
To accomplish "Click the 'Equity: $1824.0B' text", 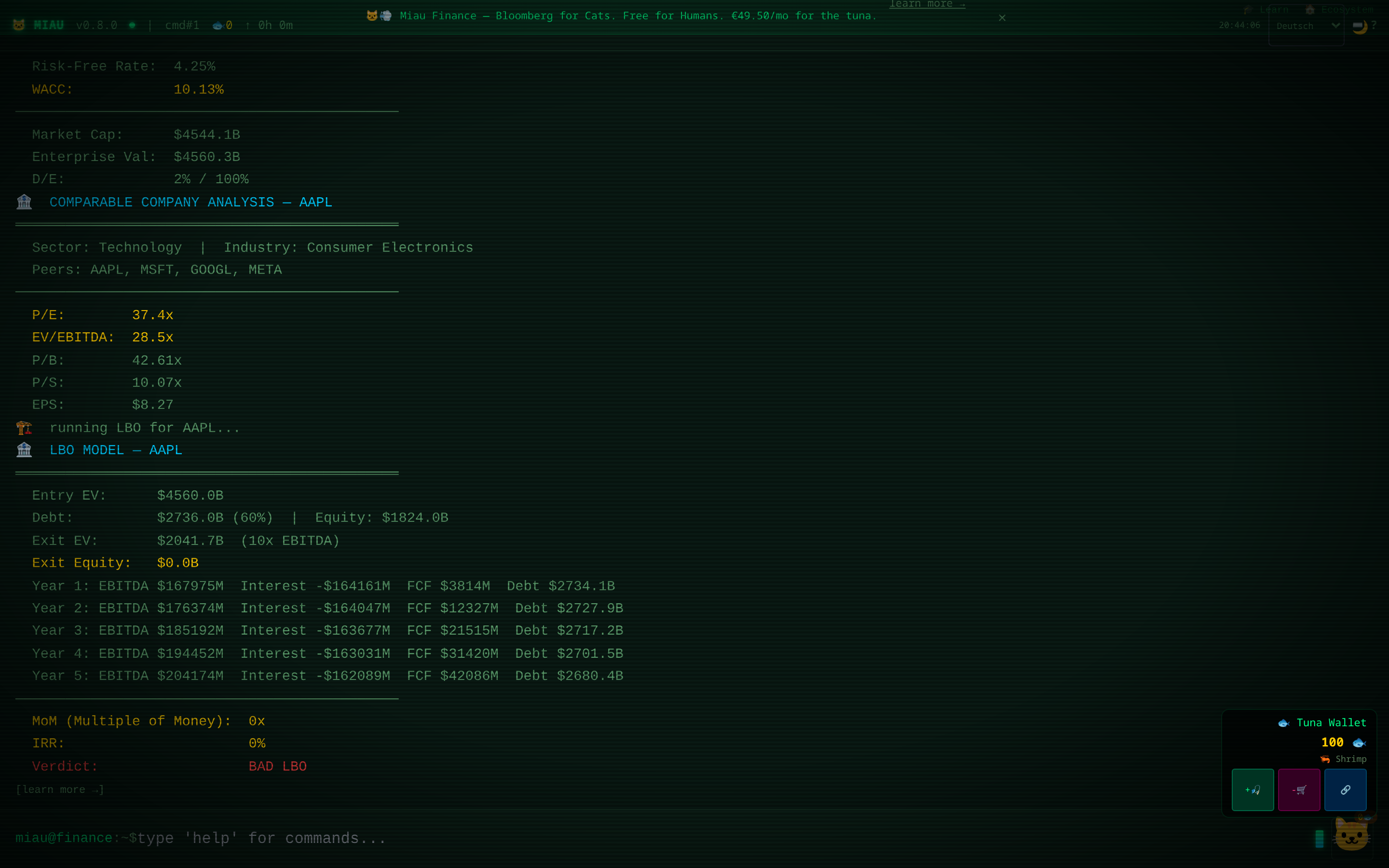I will 381,518.
